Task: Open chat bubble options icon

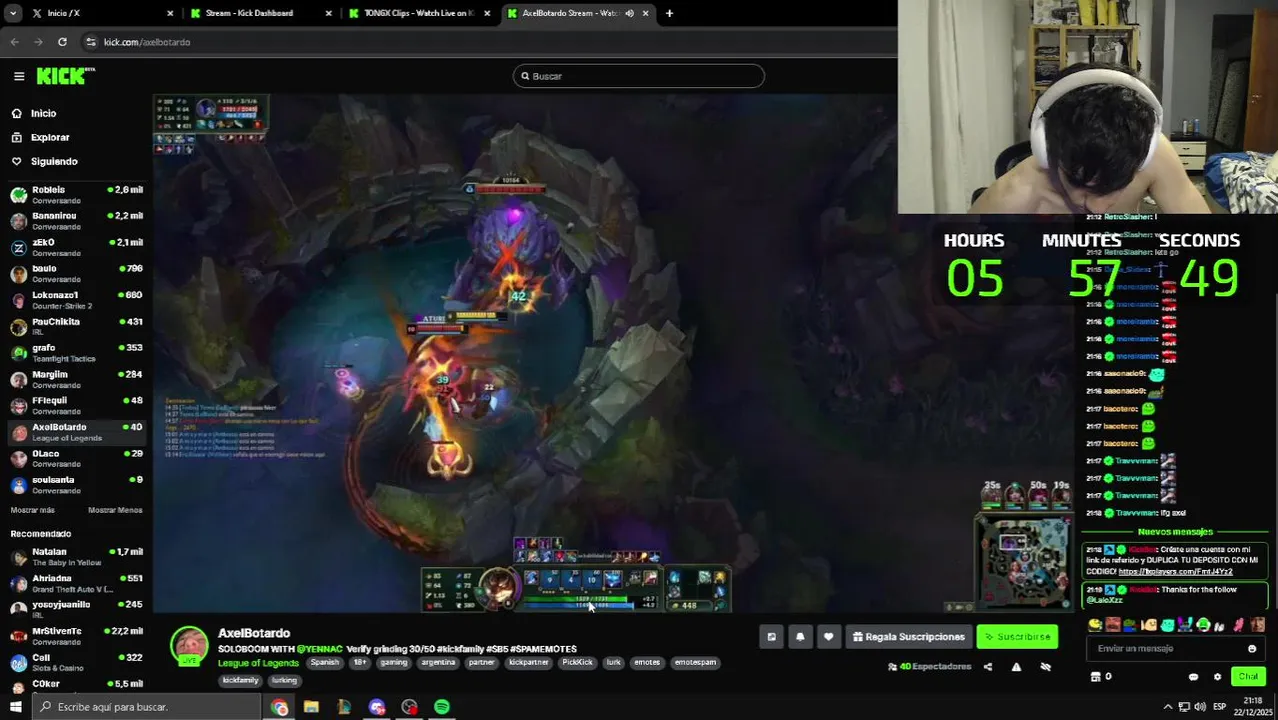Action: coord(1193,677)
